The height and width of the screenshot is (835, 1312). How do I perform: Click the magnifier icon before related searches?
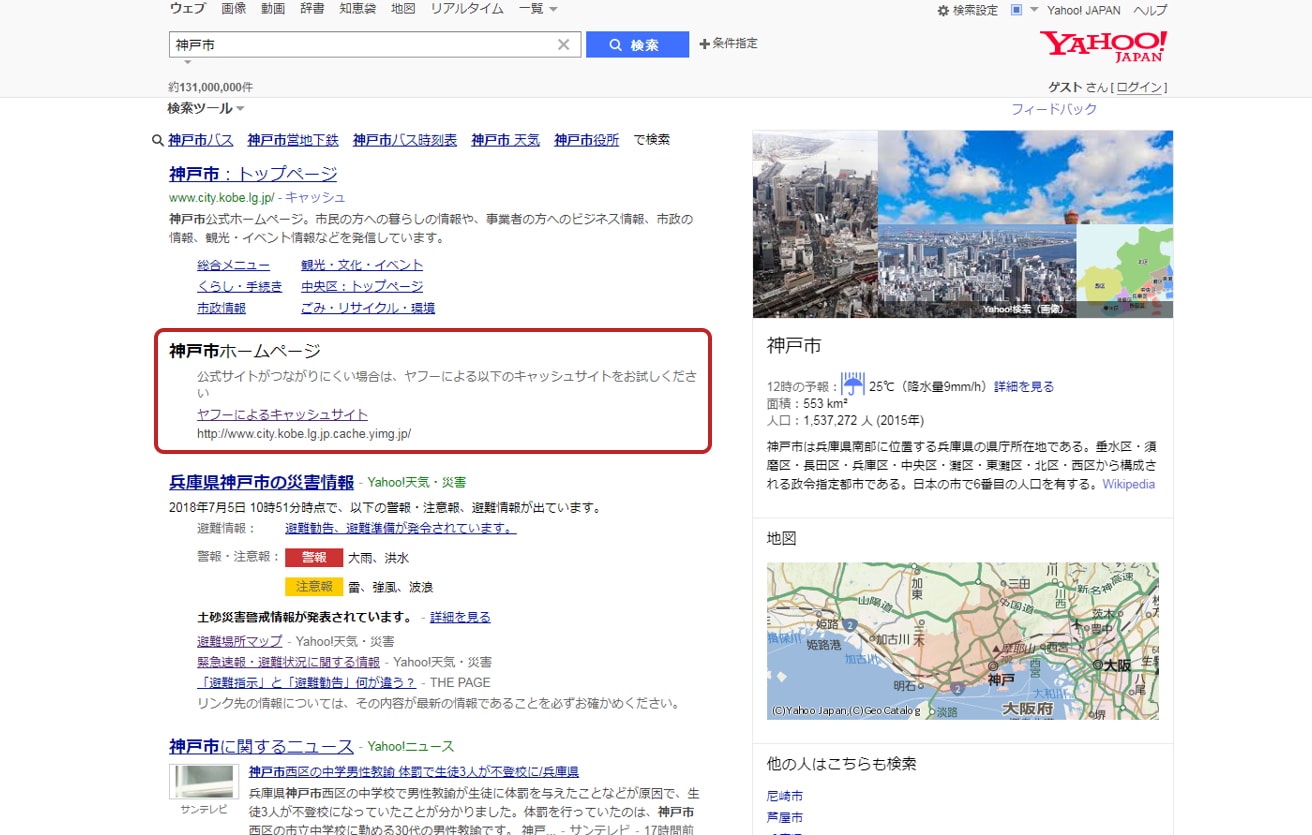[158, 141]
